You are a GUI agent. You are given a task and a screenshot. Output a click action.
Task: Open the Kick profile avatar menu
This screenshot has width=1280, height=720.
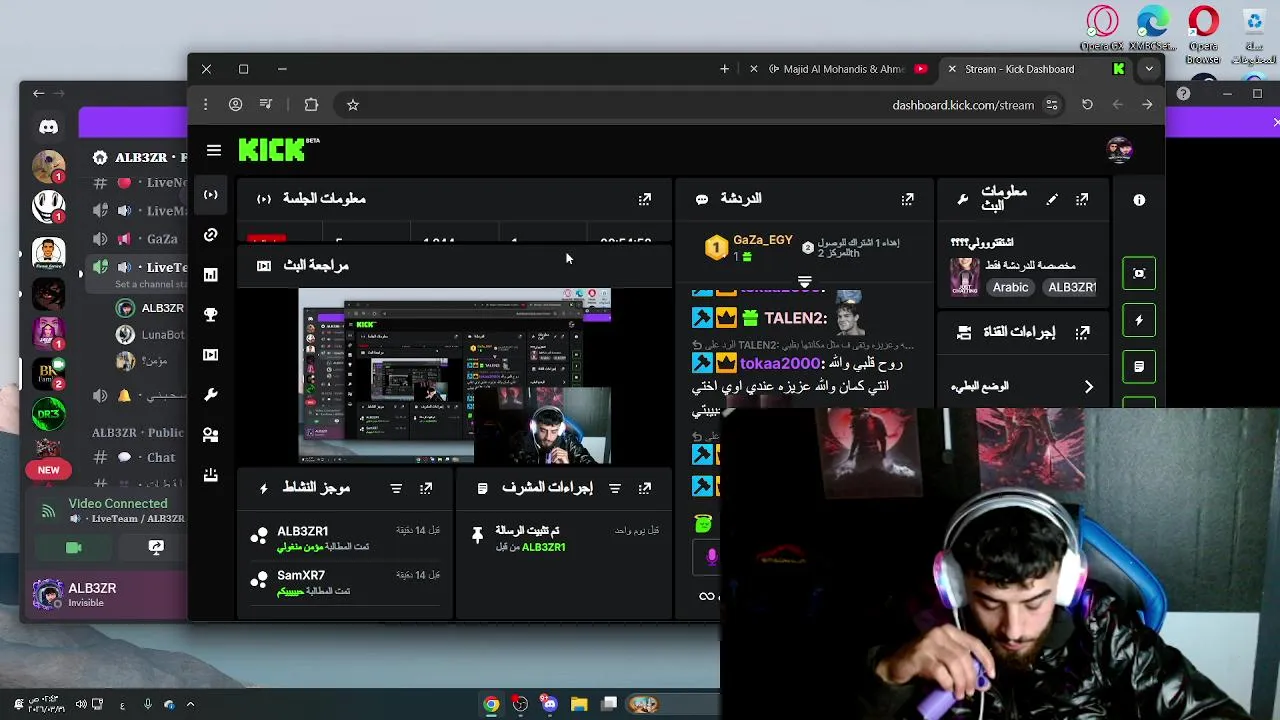click(x=1119, y=150)
